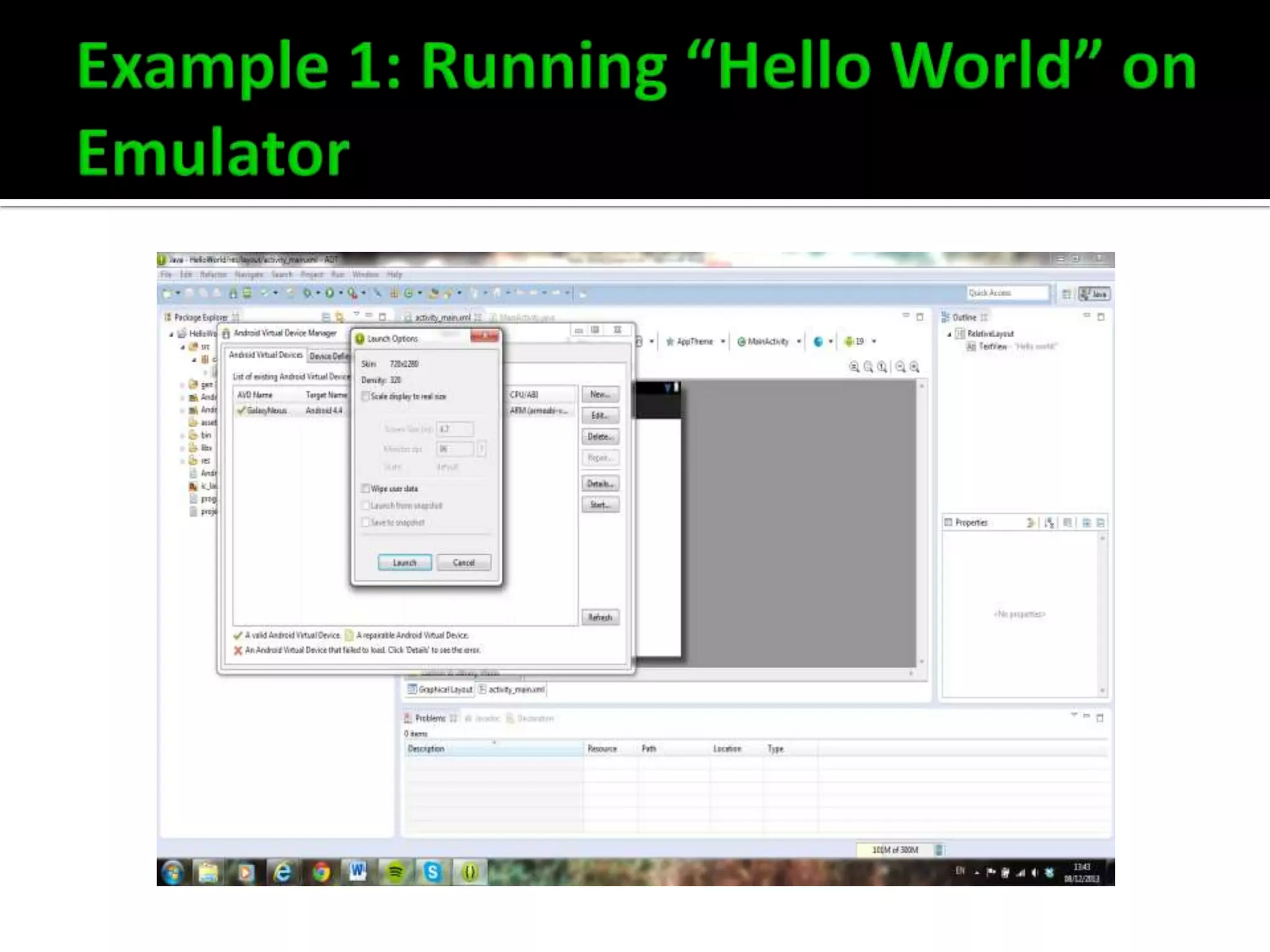The width and height of the screenshot is (1270, 952).
Task: Click the Spotify icon in the taskbar
Action: [396, 872]
